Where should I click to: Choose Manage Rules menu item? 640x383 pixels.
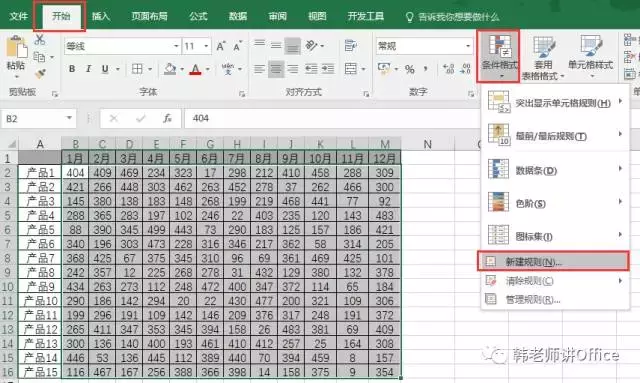point(556,300)
